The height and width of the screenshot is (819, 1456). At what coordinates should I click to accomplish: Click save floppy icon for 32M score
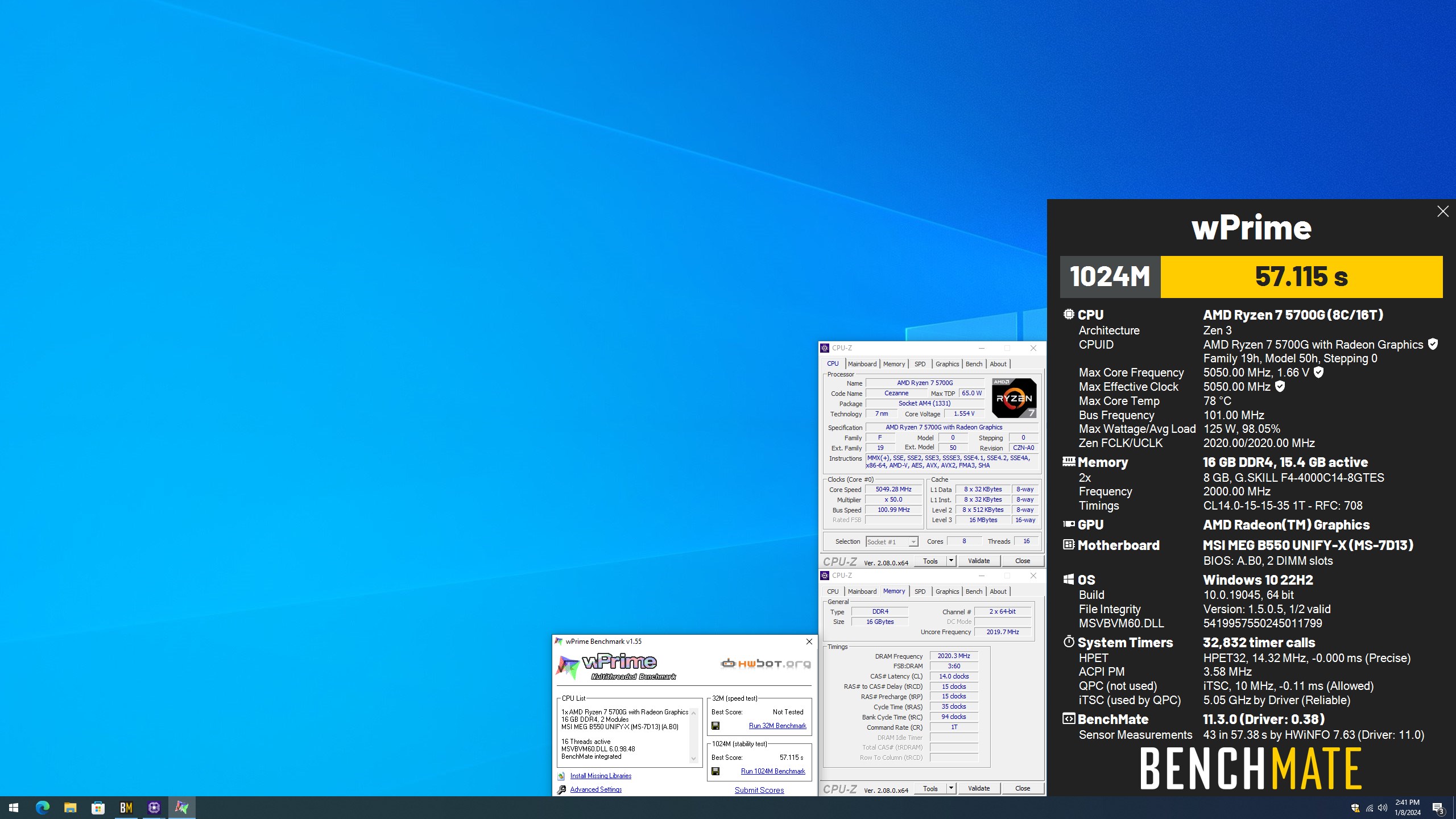[x=715, y=726]
